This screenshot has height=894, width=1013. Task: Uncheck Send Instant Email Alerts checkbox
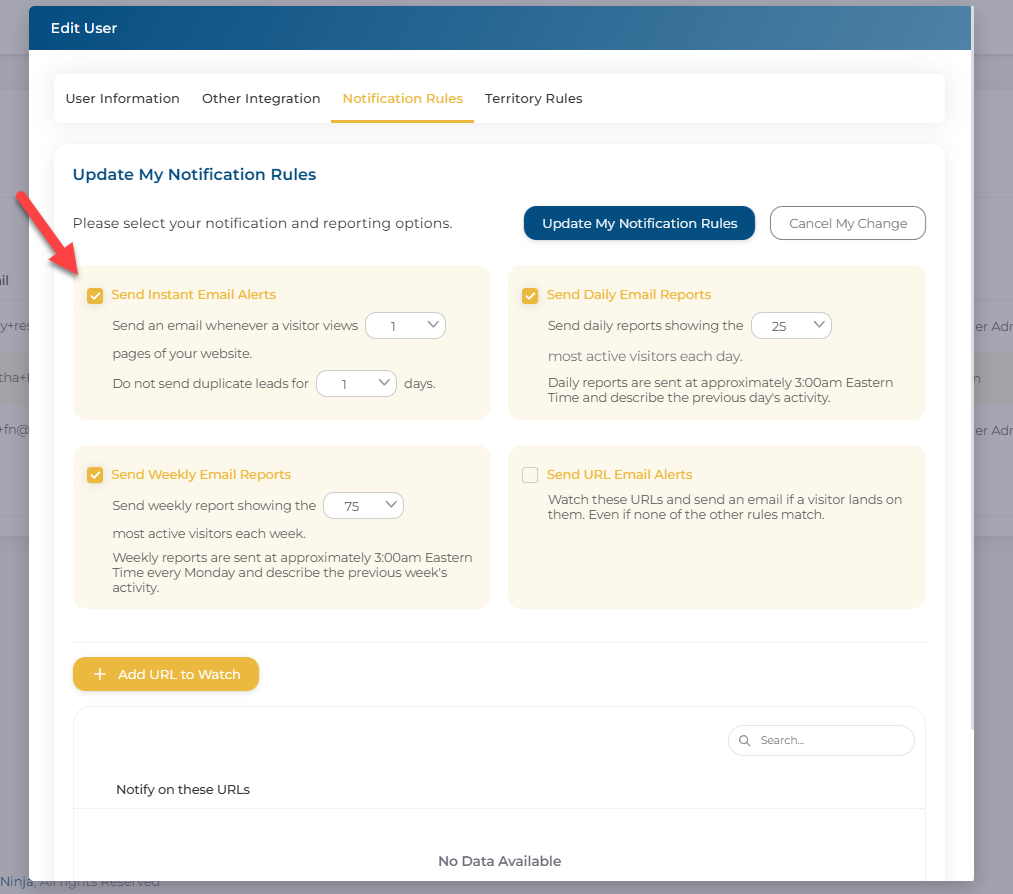click(x=95, y=295)
